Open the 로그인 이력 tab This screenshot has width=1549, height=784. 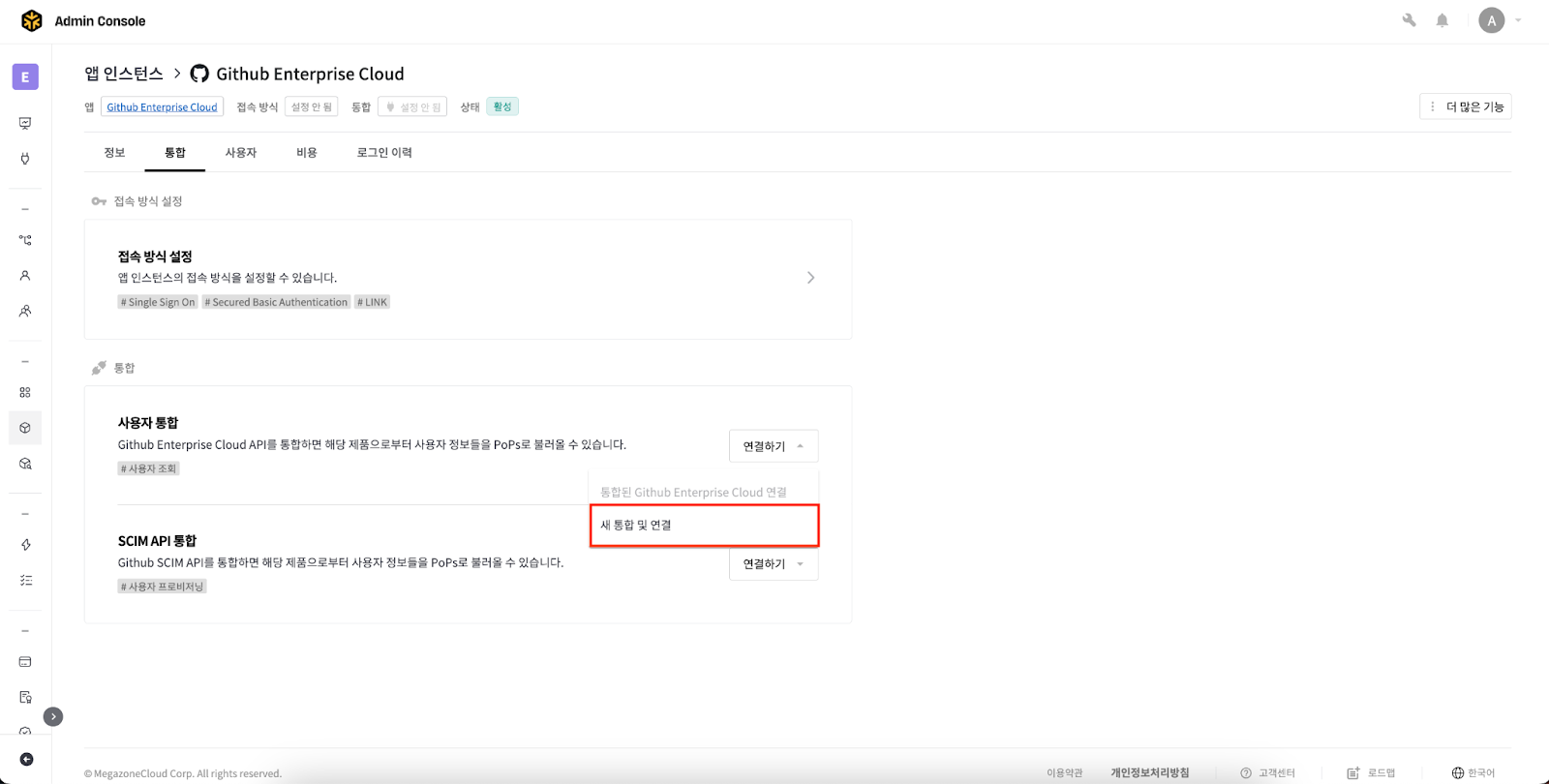[x=384, y=153]
